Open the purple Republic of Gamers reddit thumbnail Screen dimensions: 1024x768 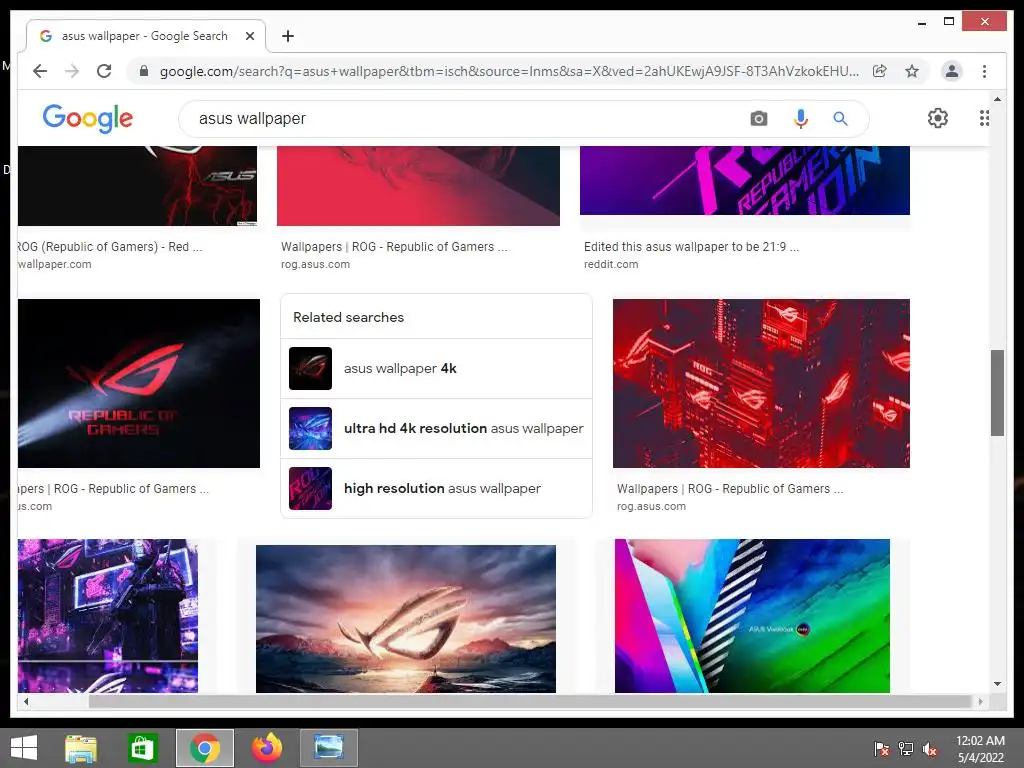pos(744,180)
